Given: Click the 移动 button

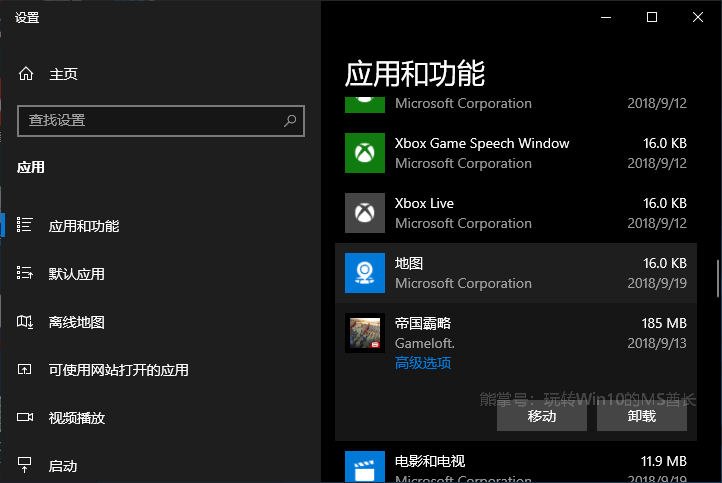Looking at the screenshot, I should coord(542,416).
